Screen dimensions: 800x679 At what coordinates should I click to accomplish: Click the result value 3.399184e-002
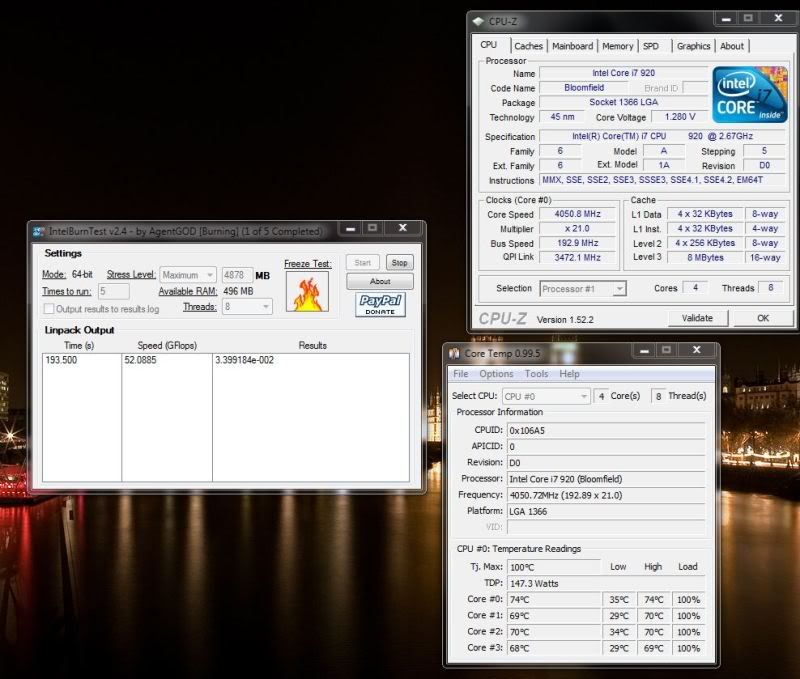(x=244, y=360)
